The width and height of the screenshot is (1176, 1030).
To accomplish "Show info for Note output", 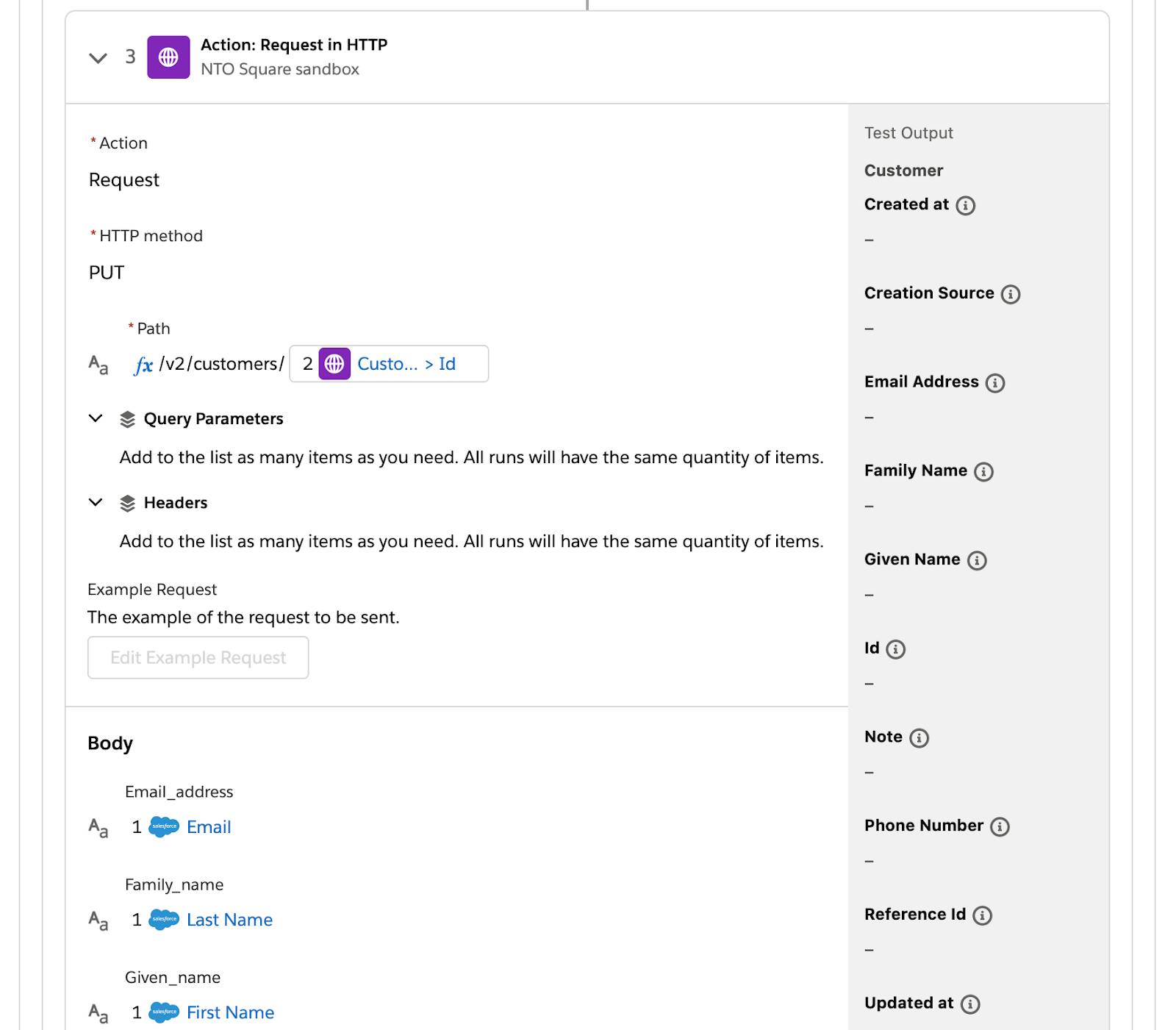I will pos(919,738).
